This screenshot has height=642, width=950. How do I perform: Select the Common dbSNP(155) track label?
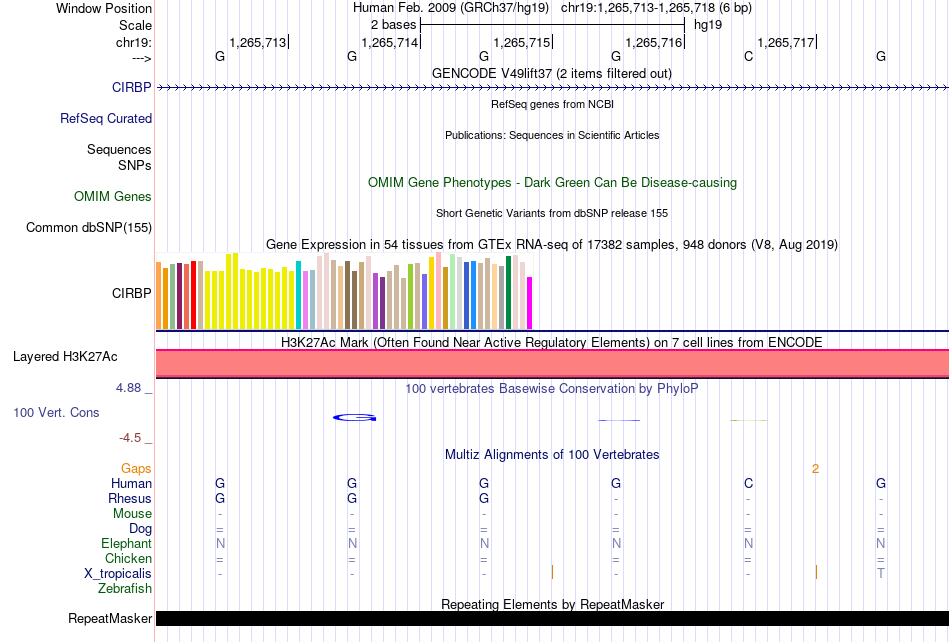(89, 227)
